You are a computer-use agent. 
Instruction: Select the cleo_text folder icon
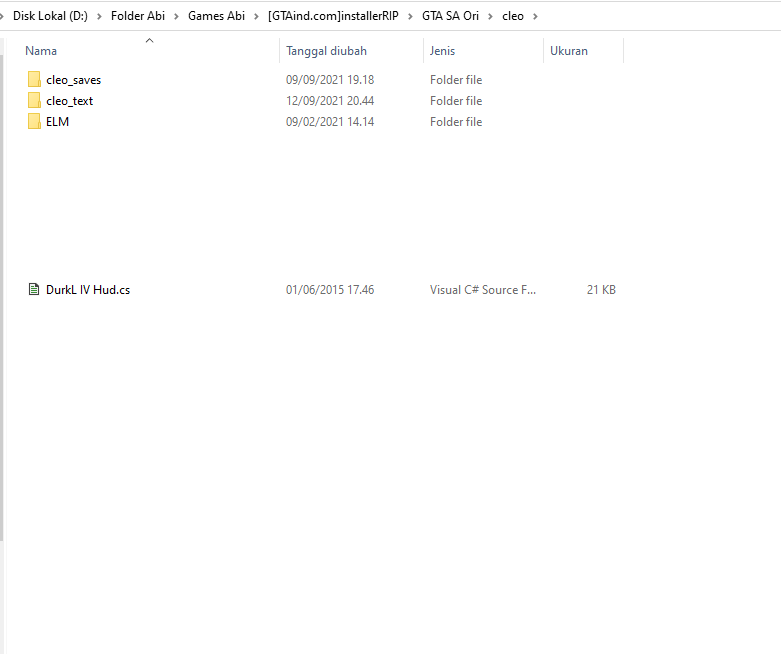pos(34,101)
